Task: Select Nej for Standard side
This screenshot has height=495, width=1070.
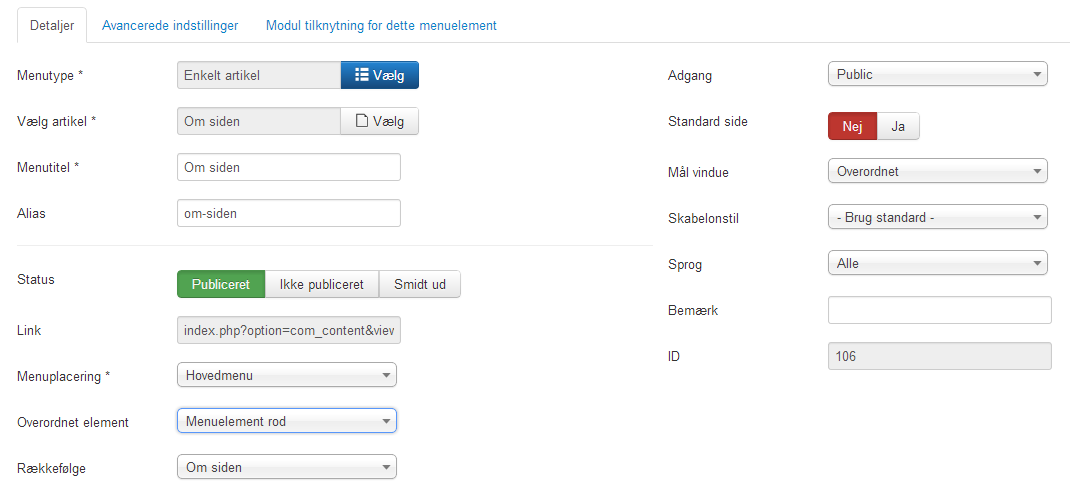Action: (x=852, y=126)
